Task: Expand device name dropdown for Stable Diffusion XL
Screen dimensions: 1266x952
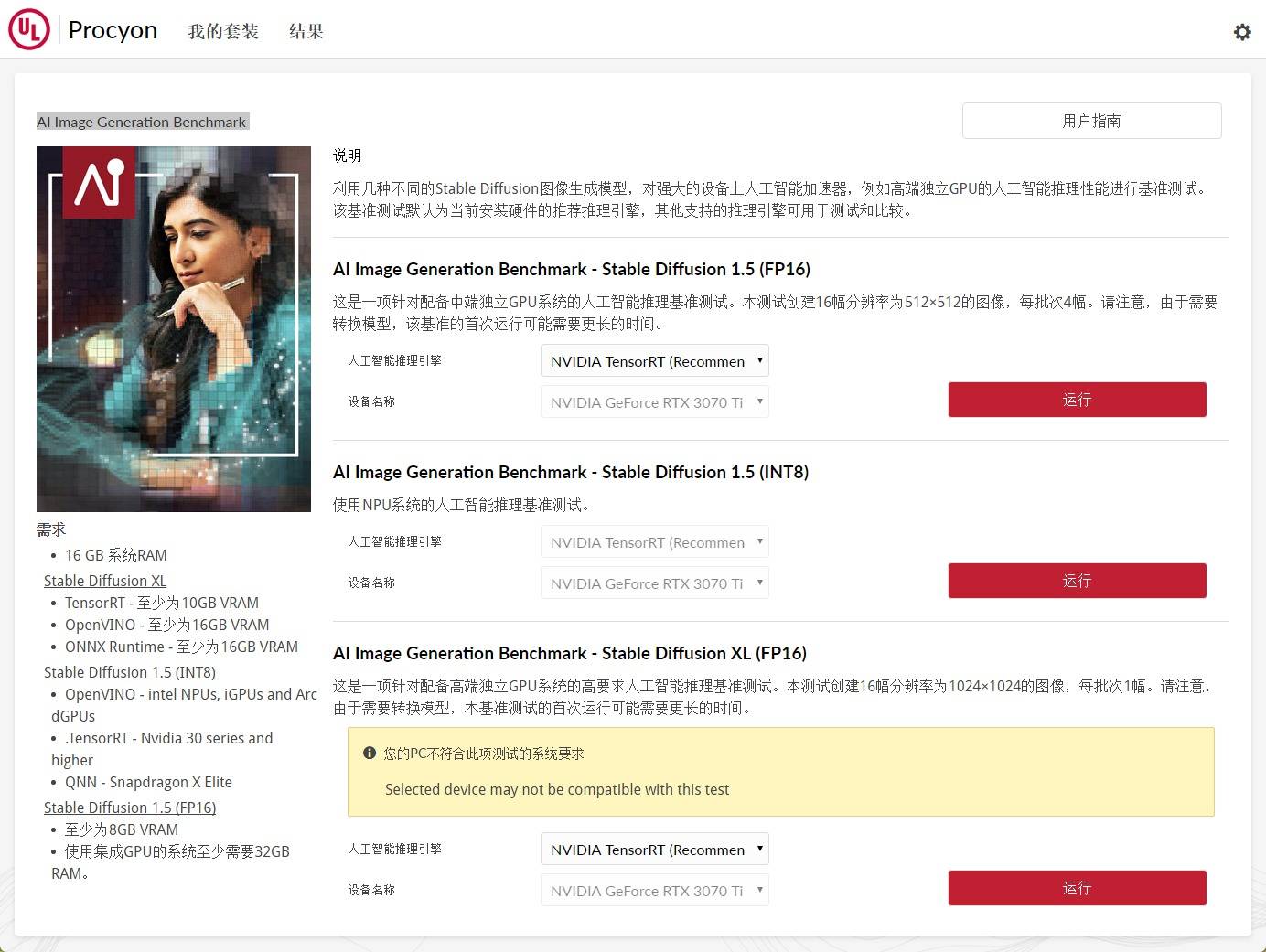Action: click(654, 891)
